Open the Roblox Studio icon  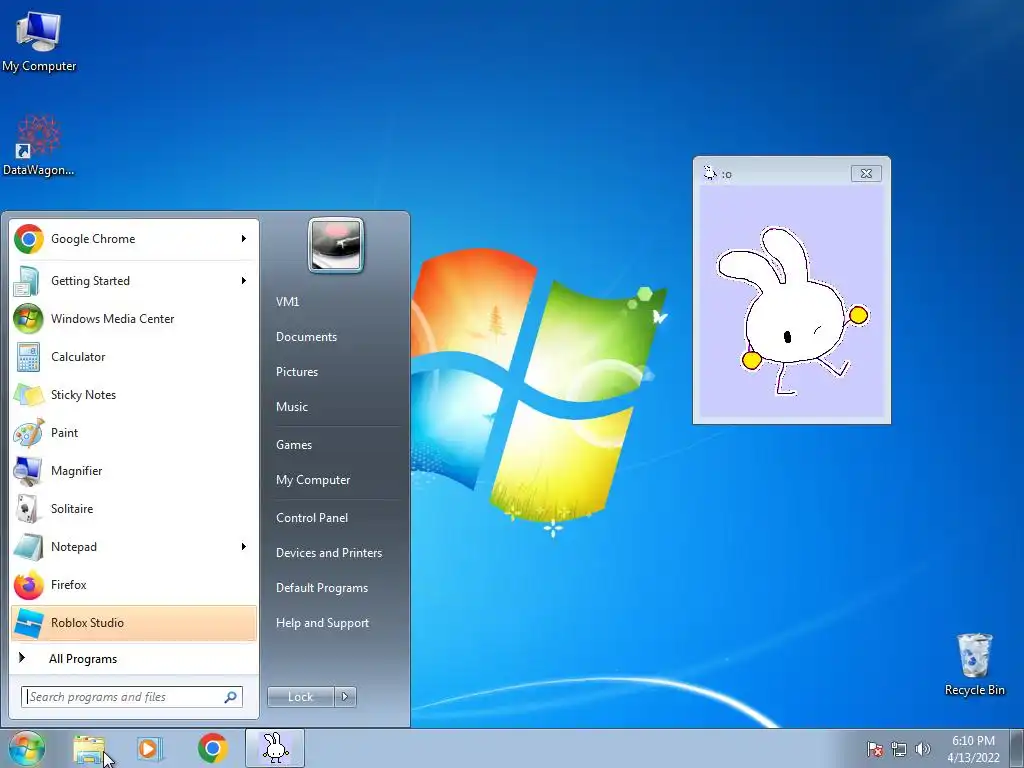tap(29, 622)
